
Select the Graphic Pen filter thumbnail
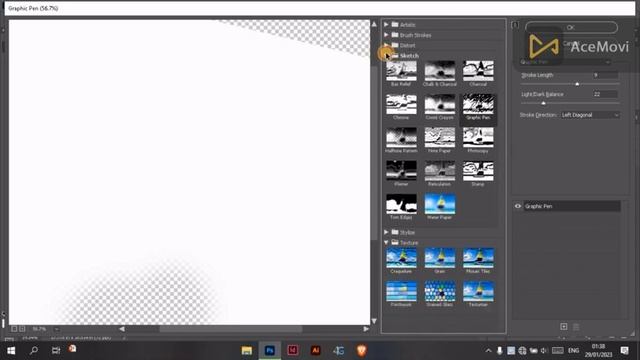(x=478, y=104)
